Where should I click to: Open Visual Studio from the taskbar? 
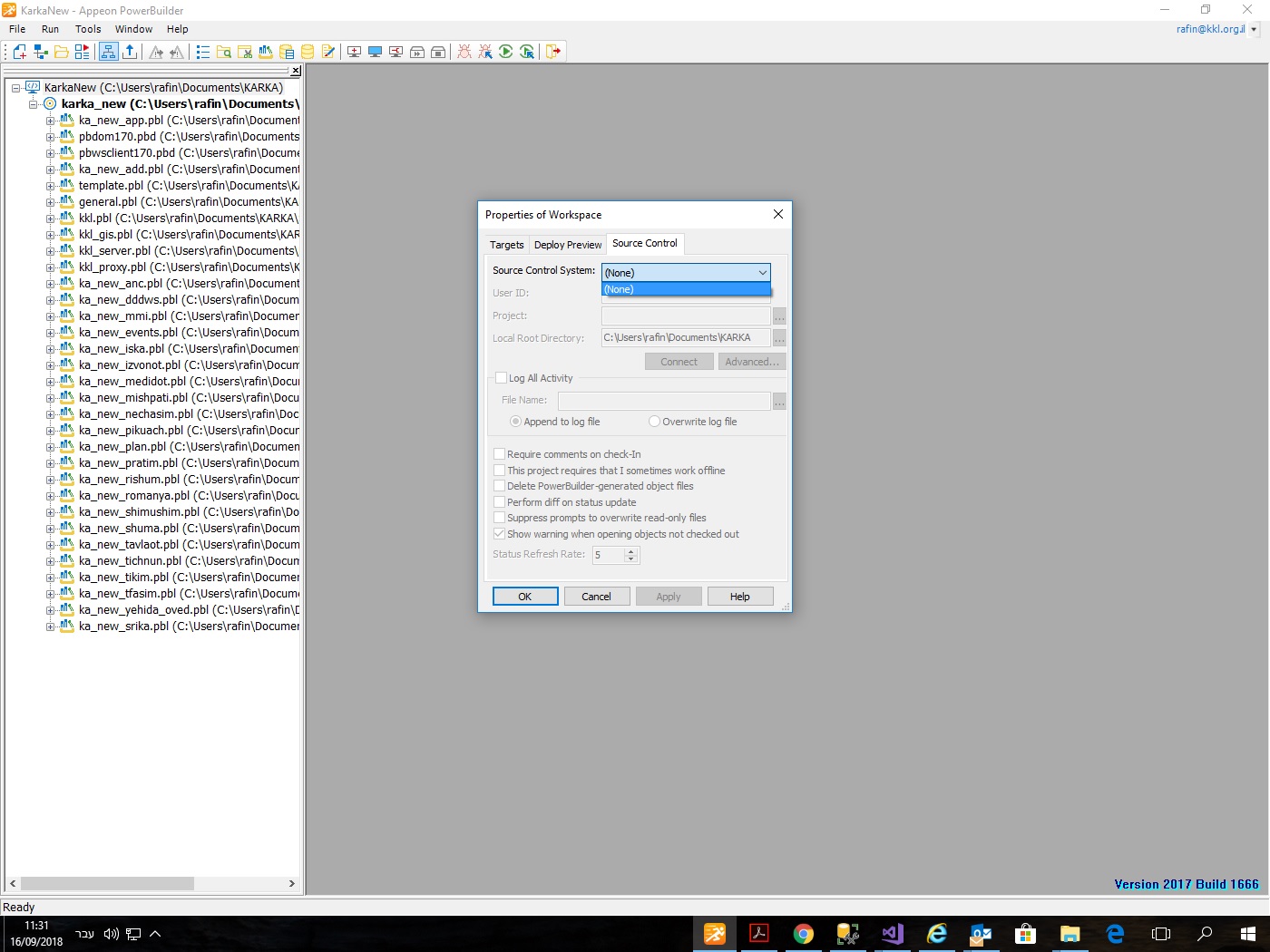(892, 934)
